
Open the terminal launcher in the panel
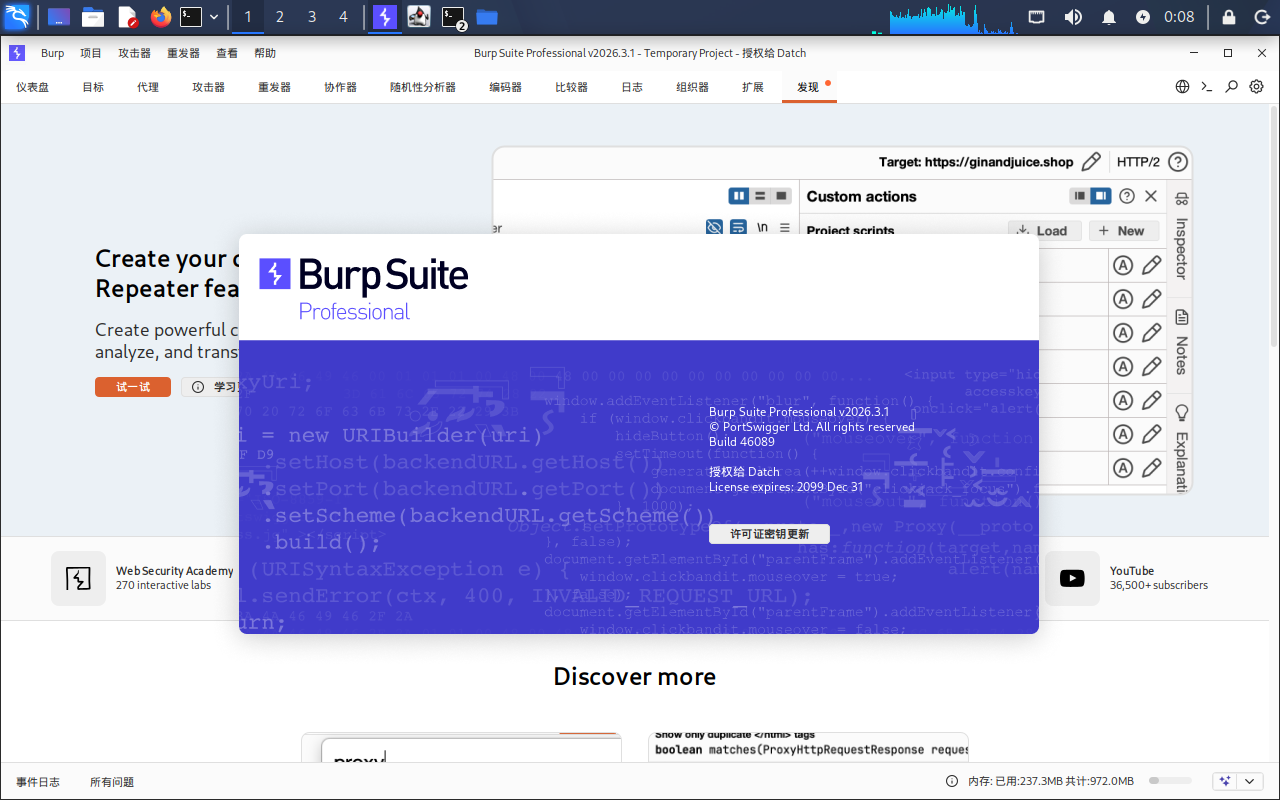tap(191, 16)
